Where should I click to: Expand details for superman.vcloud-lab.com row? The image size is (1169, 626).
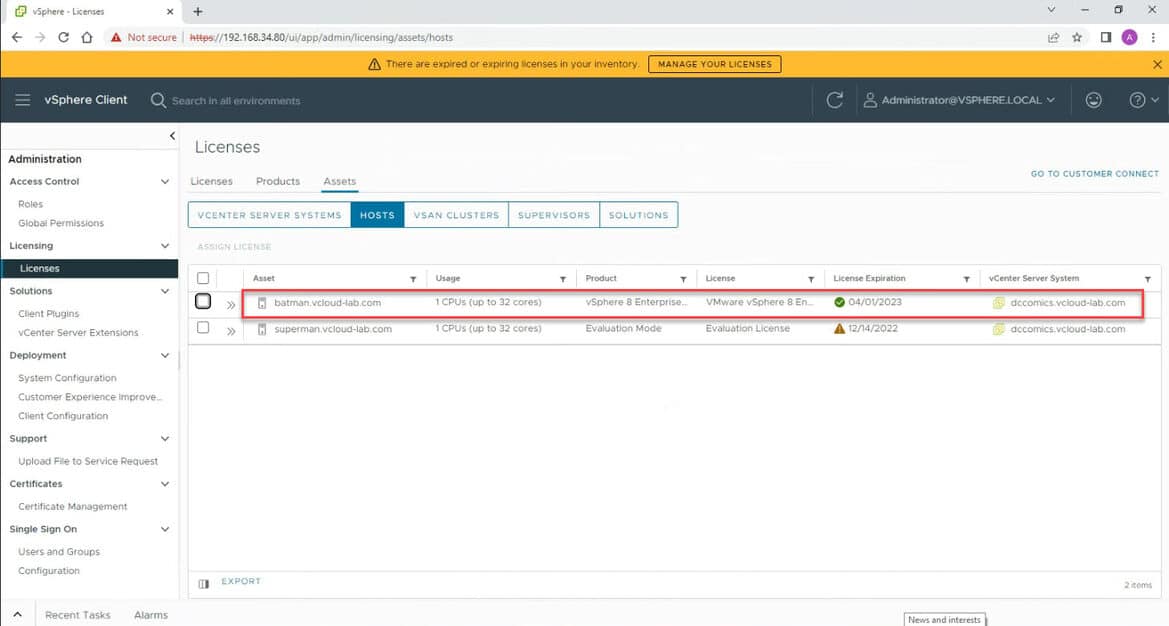[231, 331]
